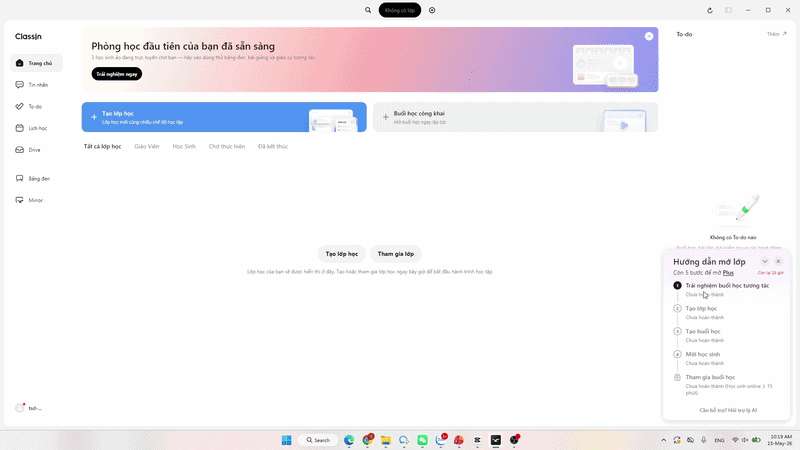Click the Không có lớp black pill
This screenshot has height=450, width=800.
point(400,10)
